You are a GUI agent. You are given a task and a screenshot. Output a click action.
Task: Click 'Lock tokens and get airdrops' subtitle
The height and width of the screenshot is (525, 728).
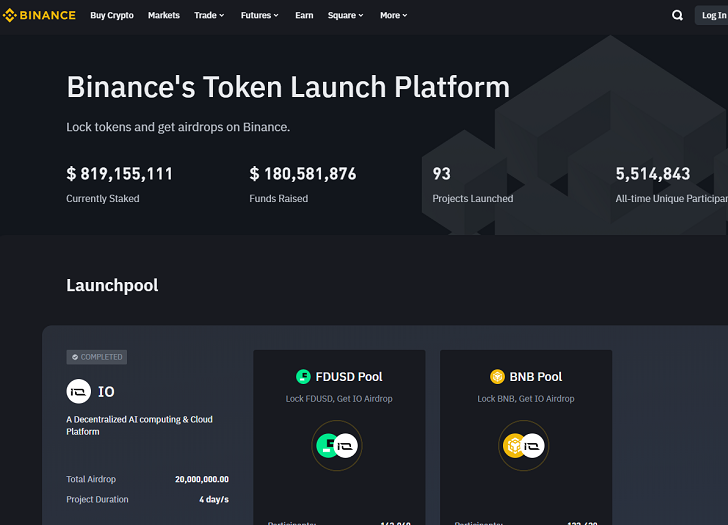click(178, 127)
